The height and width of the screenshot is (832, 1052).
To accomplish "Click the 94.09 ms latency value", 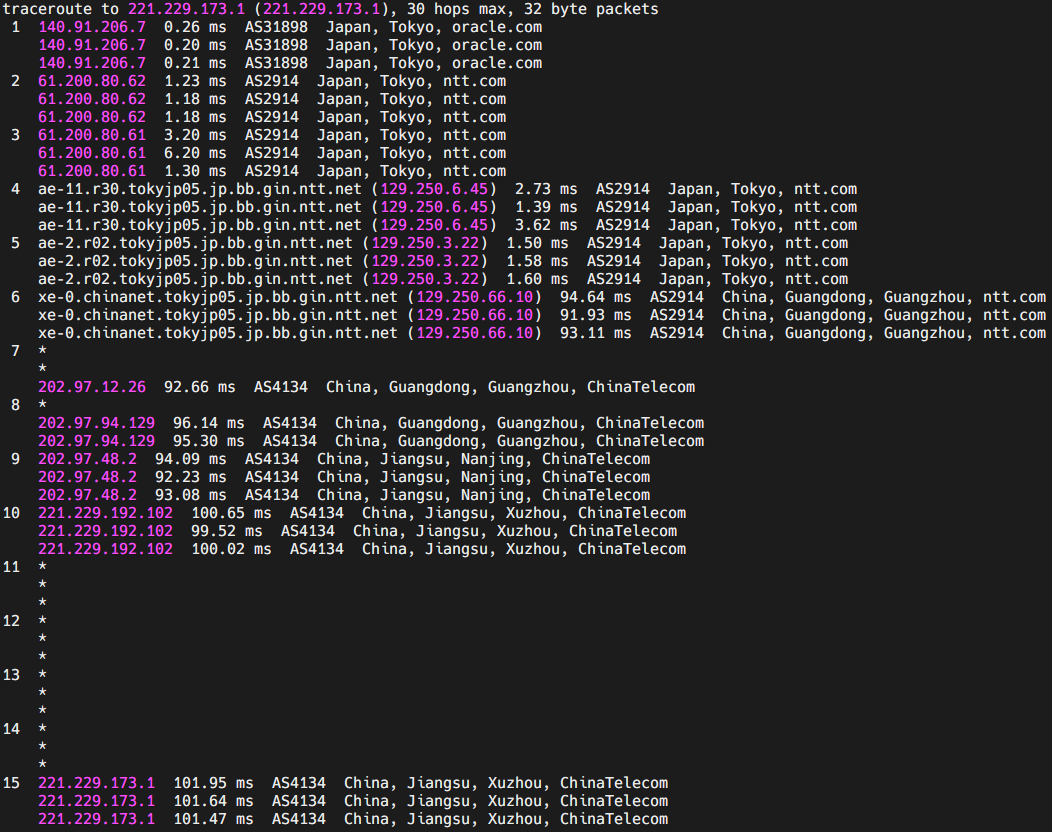I will [x=191, y=460].
